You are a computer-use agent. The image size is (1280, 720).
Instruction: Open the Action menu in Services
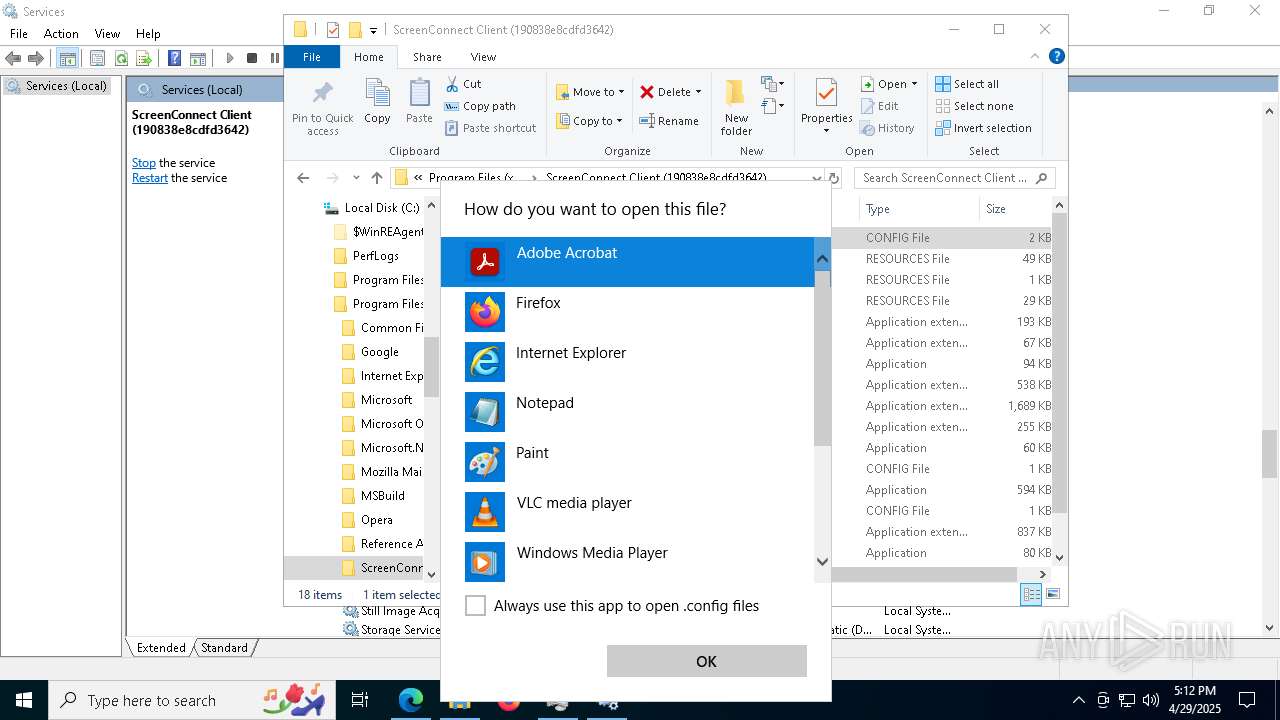click(61, 33)
